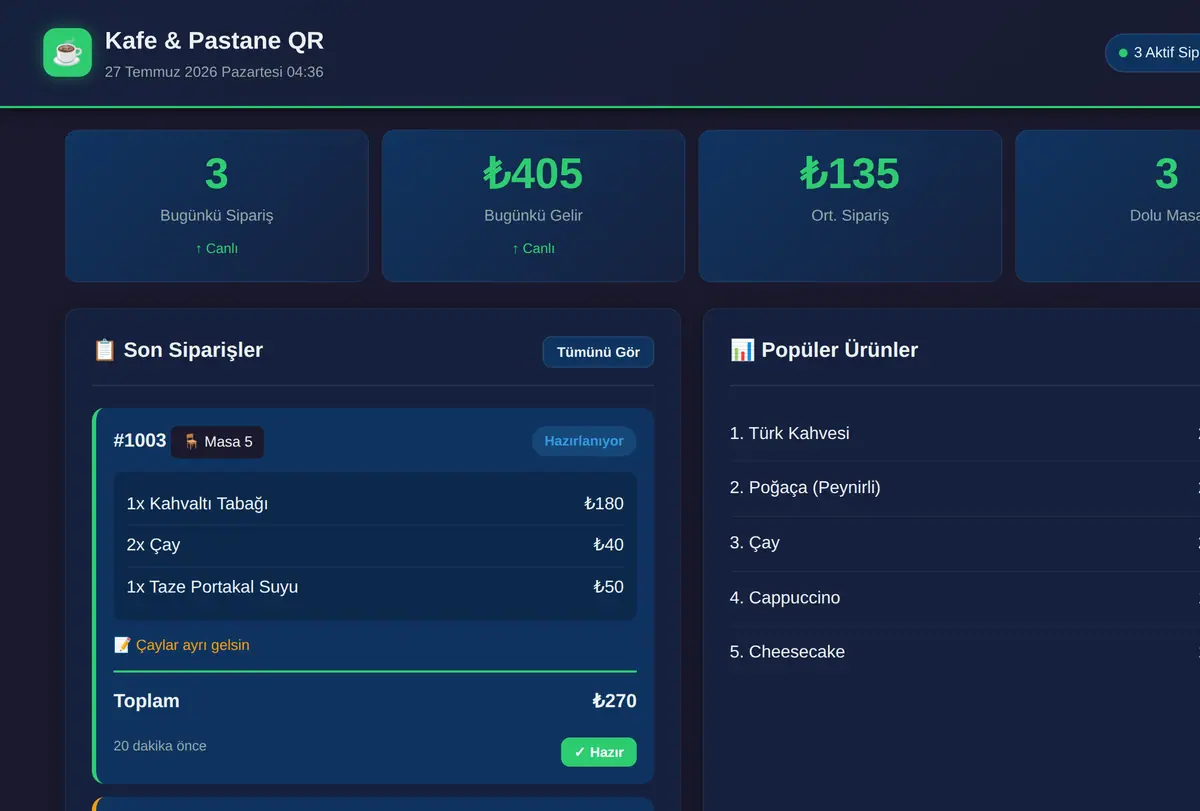Select the 1x Kahvaltı Tabağı line
1200x811 pixels.
375,504
